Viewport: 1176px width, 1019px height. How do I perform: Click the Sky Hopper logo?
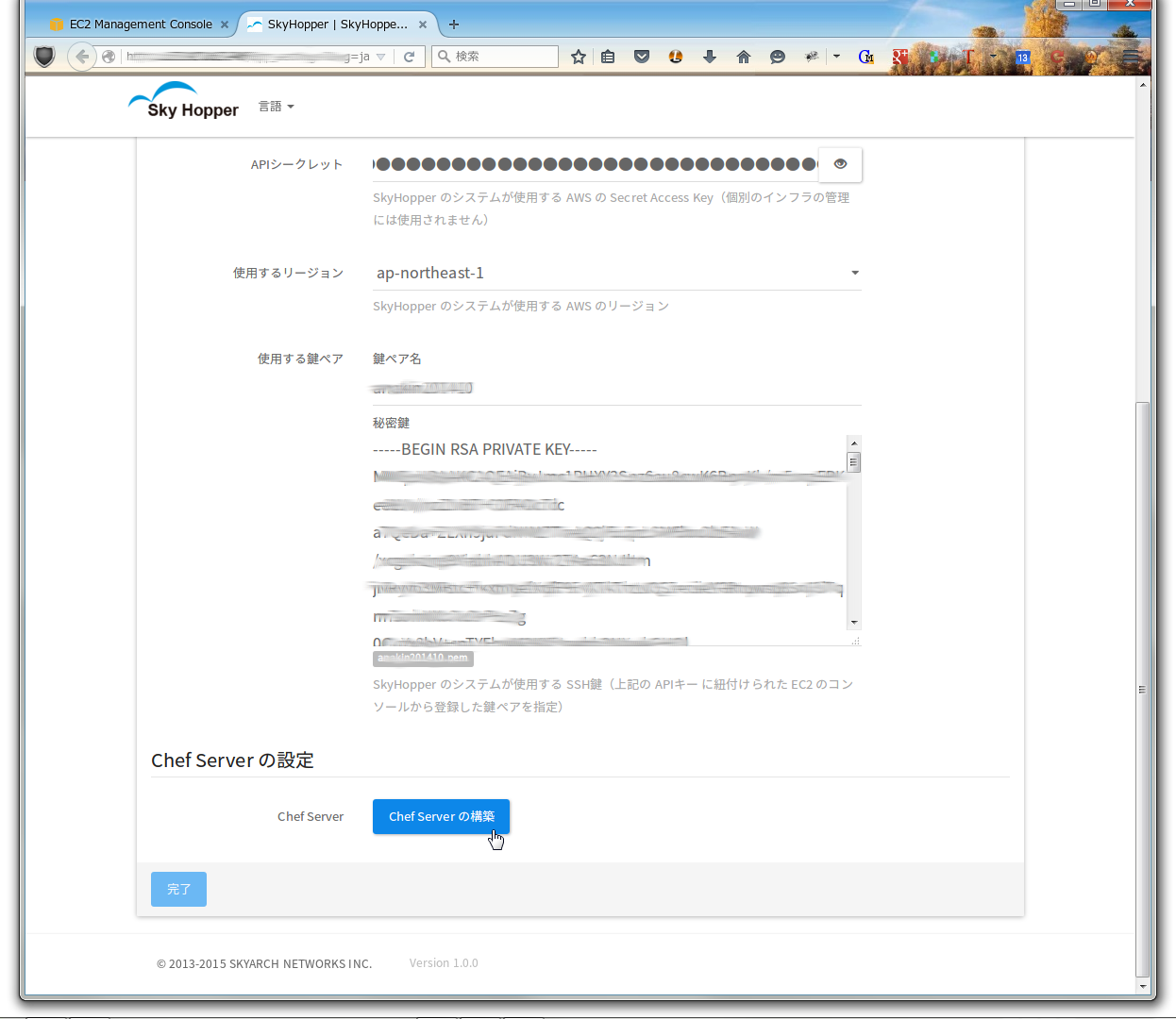pyautogui.click(x=184, y=101)
